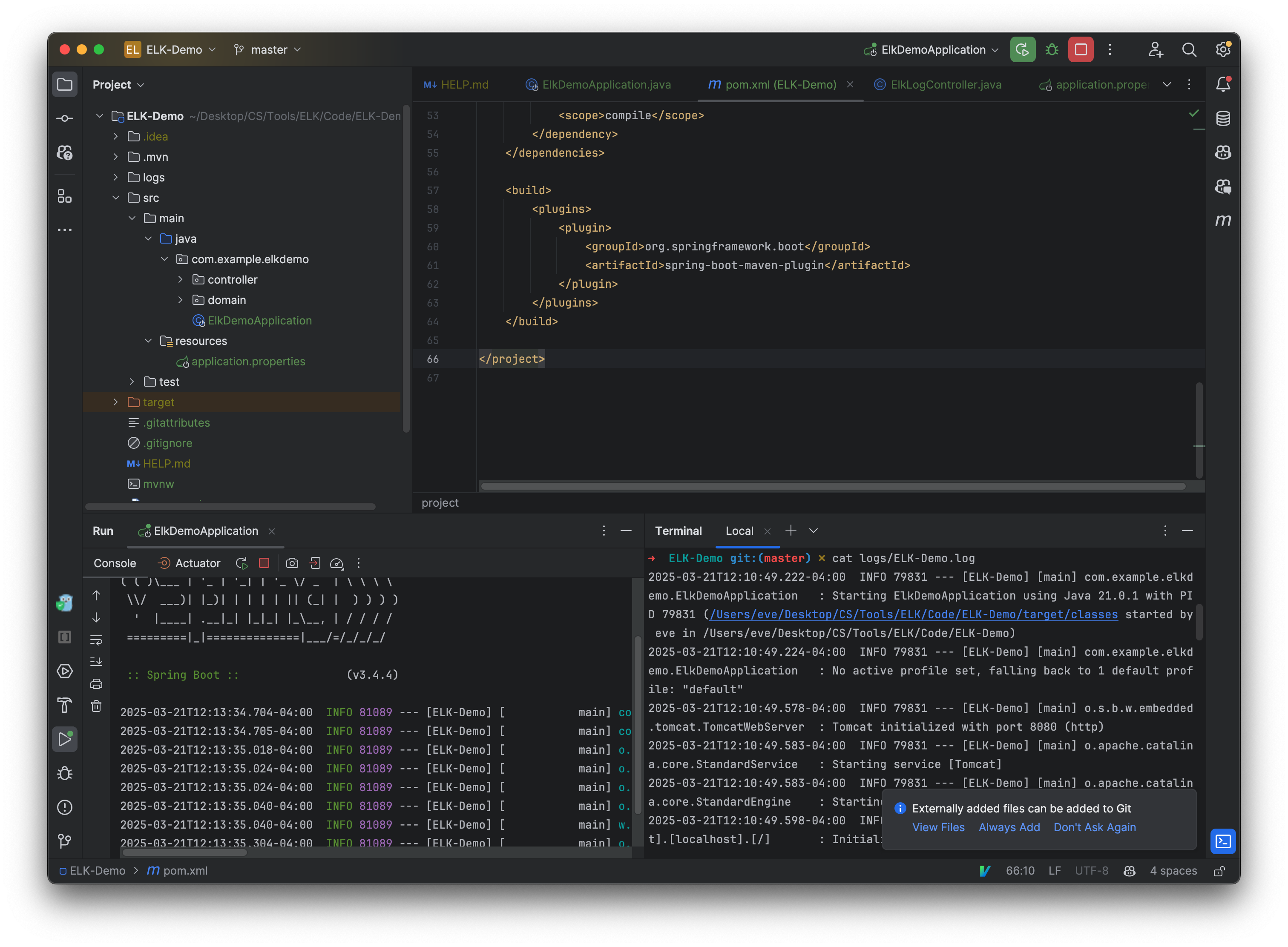Open the master branch dropdown
The image size is (1288, 947).
pyautogui.click(x=267, y=49)
